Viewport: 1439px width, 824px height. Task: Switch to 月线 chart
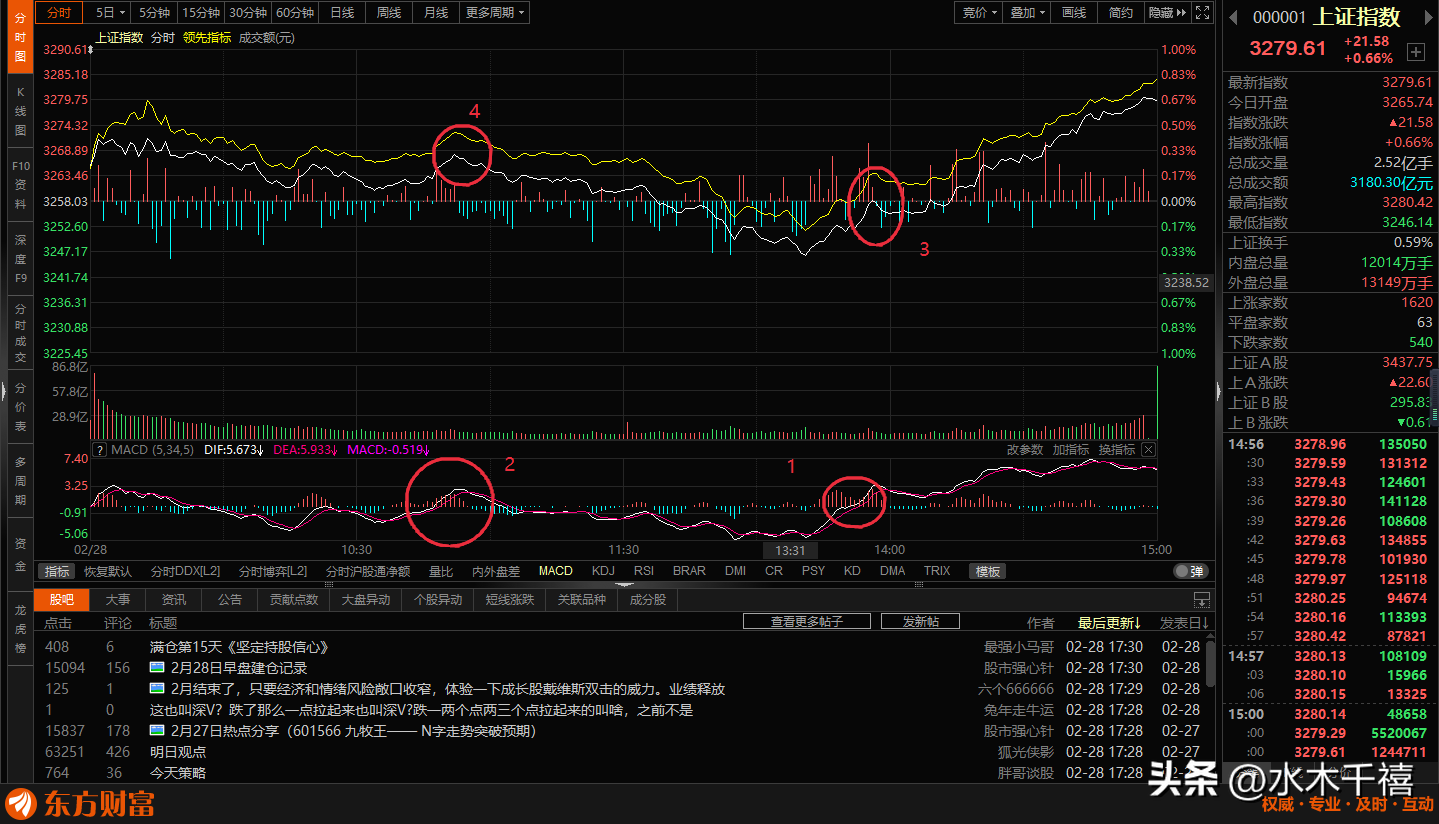[x=436, y=13]
